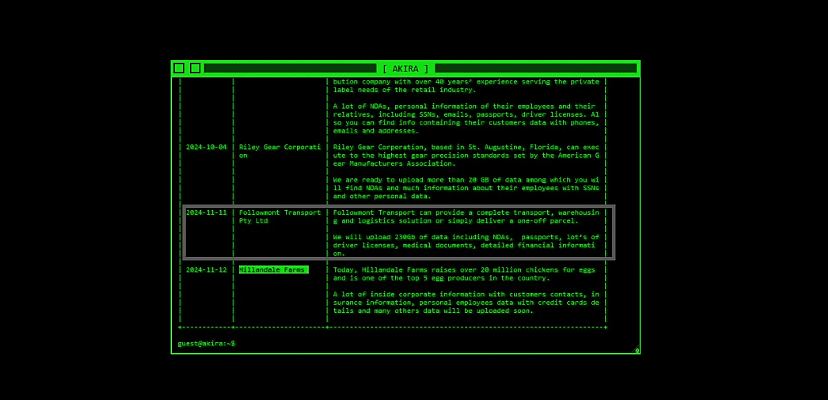Viewport: 828px width, 400px height.
Task: Click the date 2024-11-12
Action: (x=206, y=269)
